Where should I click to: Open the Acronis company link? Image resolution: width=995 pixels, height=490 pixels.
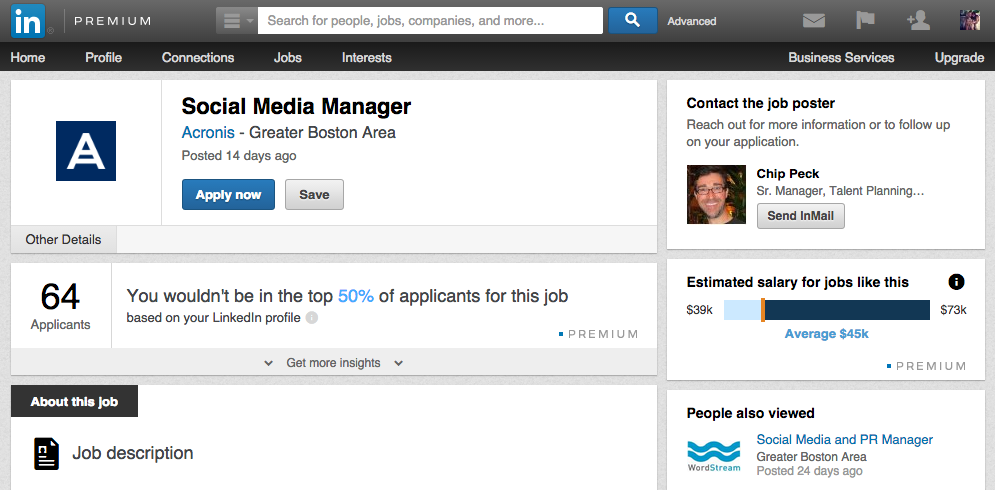tap(208, 133)
